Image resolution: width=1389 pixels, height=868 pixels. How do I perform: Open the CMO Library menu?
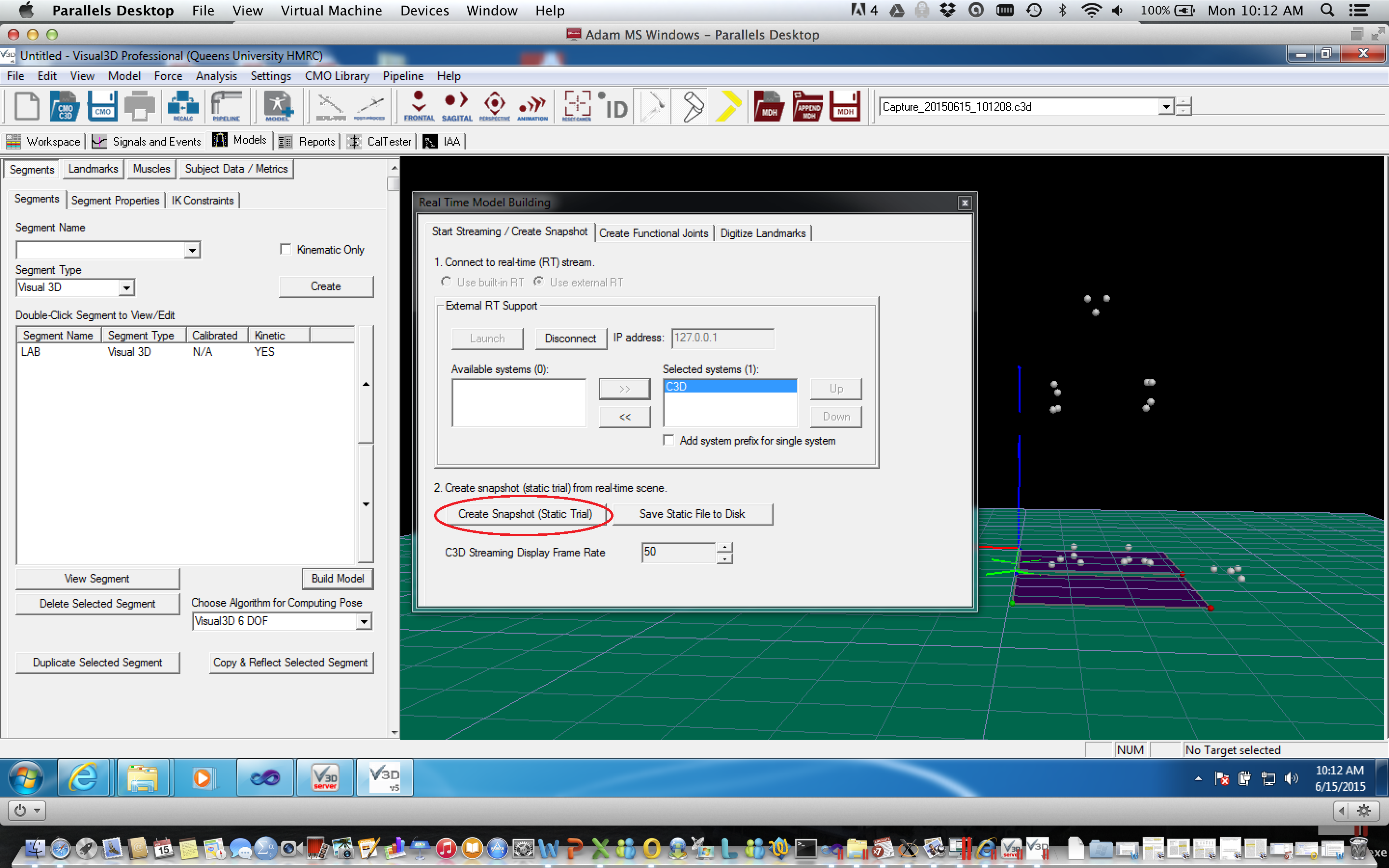[x=337, y=76]
